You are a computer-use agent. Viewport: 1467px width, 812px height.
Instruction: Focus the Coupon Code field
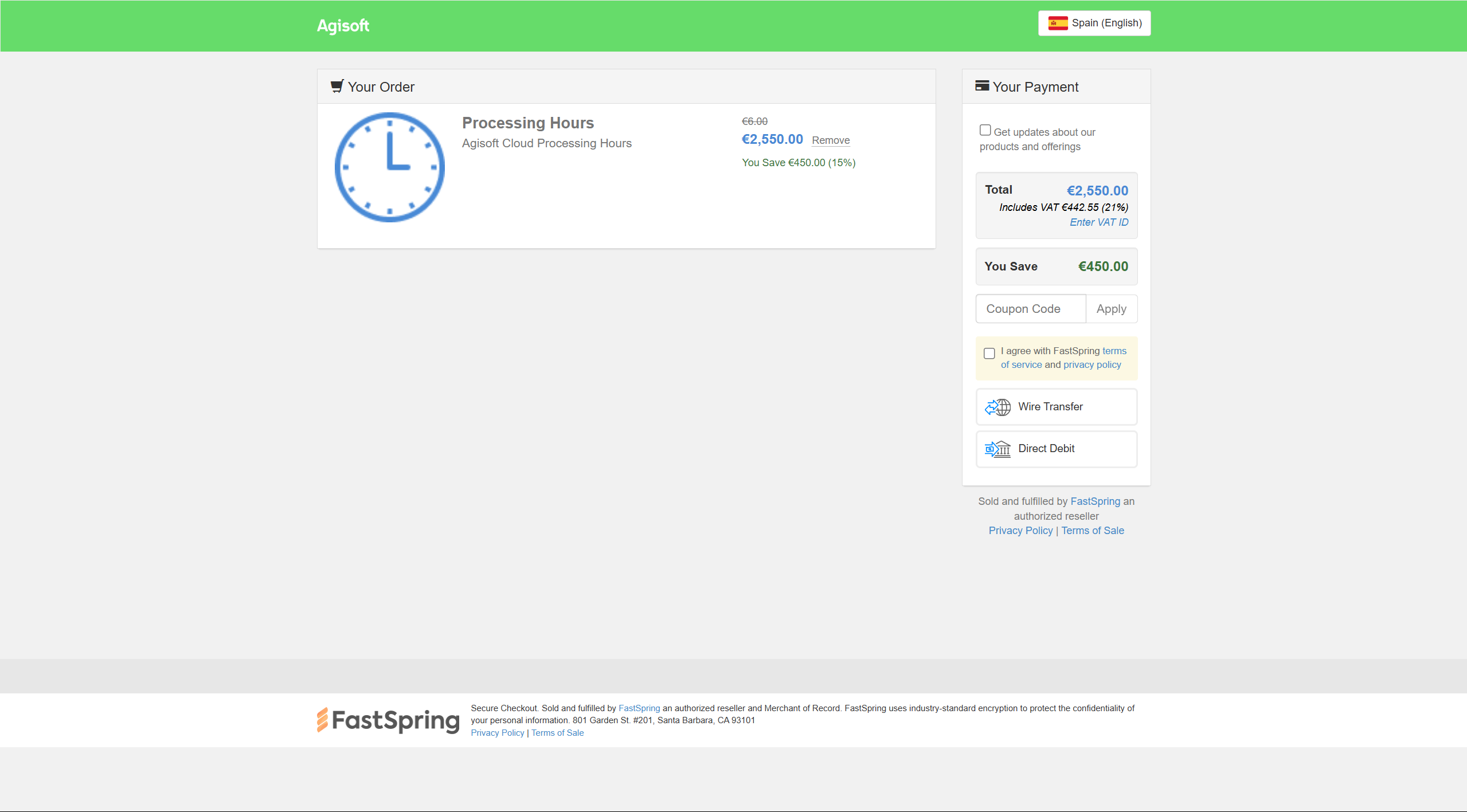1030,309
